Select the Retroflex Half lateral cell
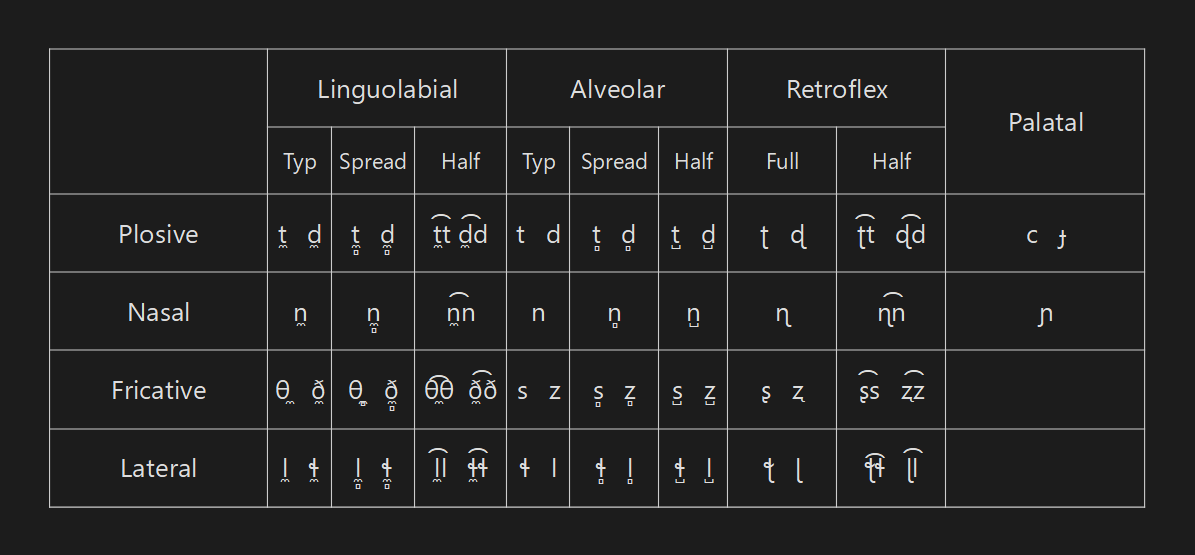The height and width of the screenshot is (555, 1195). pos(891,469)
